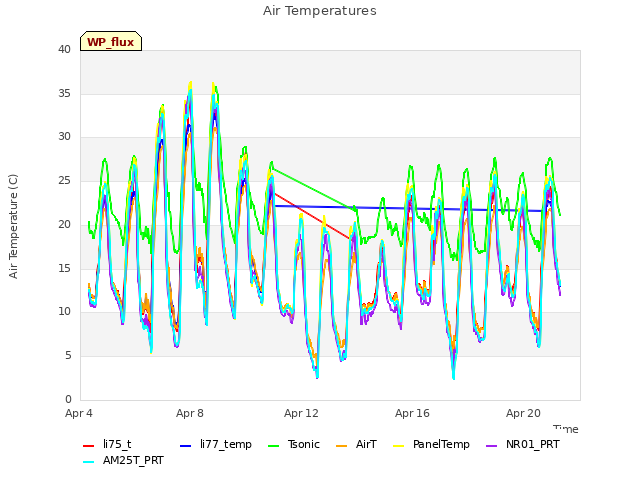Click the green Tsonic legend color marker
This screenshot has height=480, width=640.
coord(273,446)
